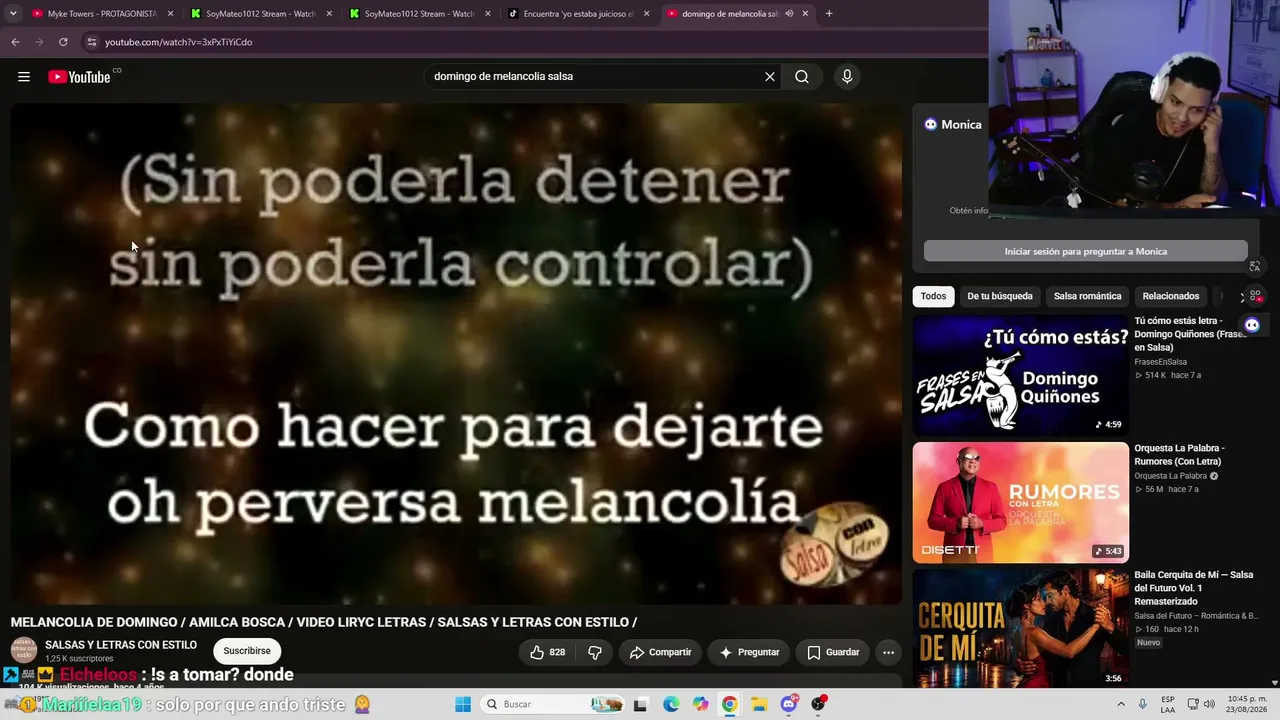Close the domingo de melancolia tab

(805, 14)
